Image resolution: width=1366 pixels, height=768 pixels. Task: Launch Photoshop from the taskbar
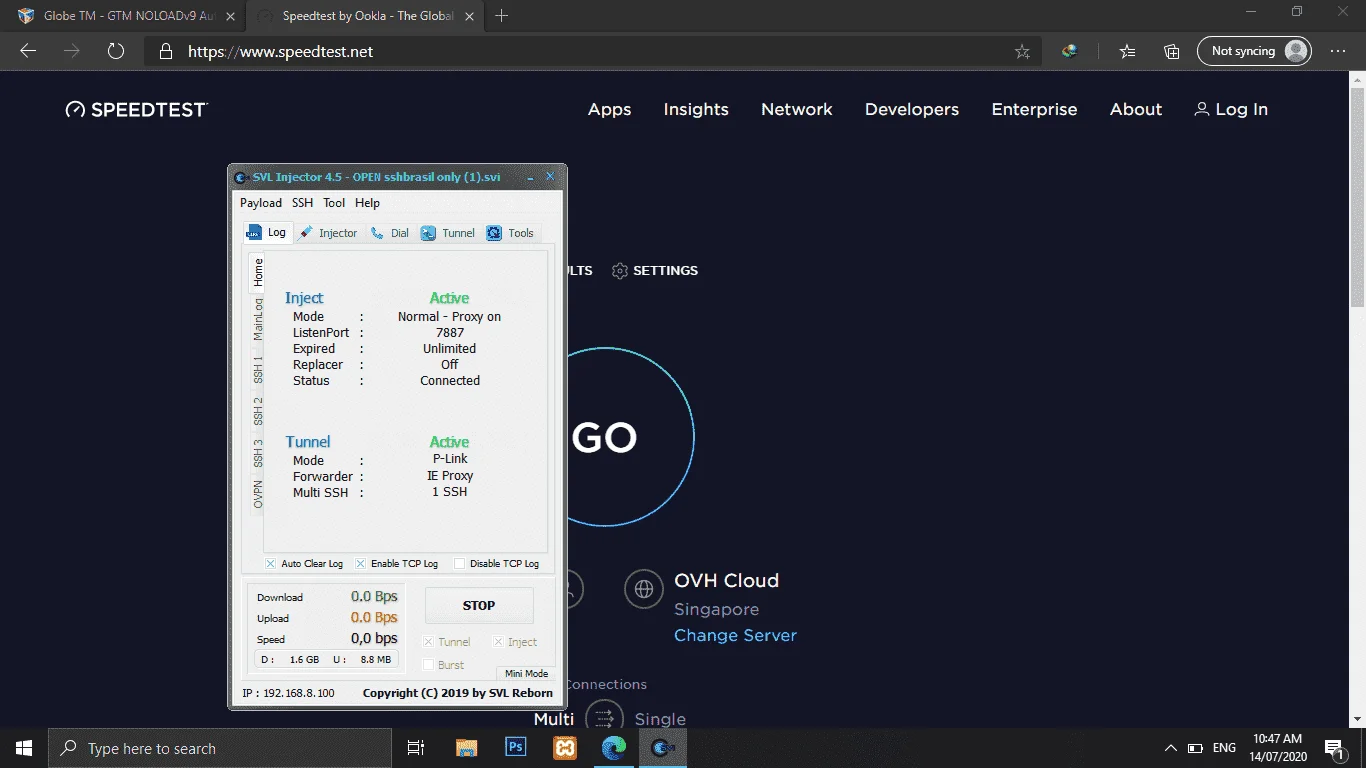point(516,747)
